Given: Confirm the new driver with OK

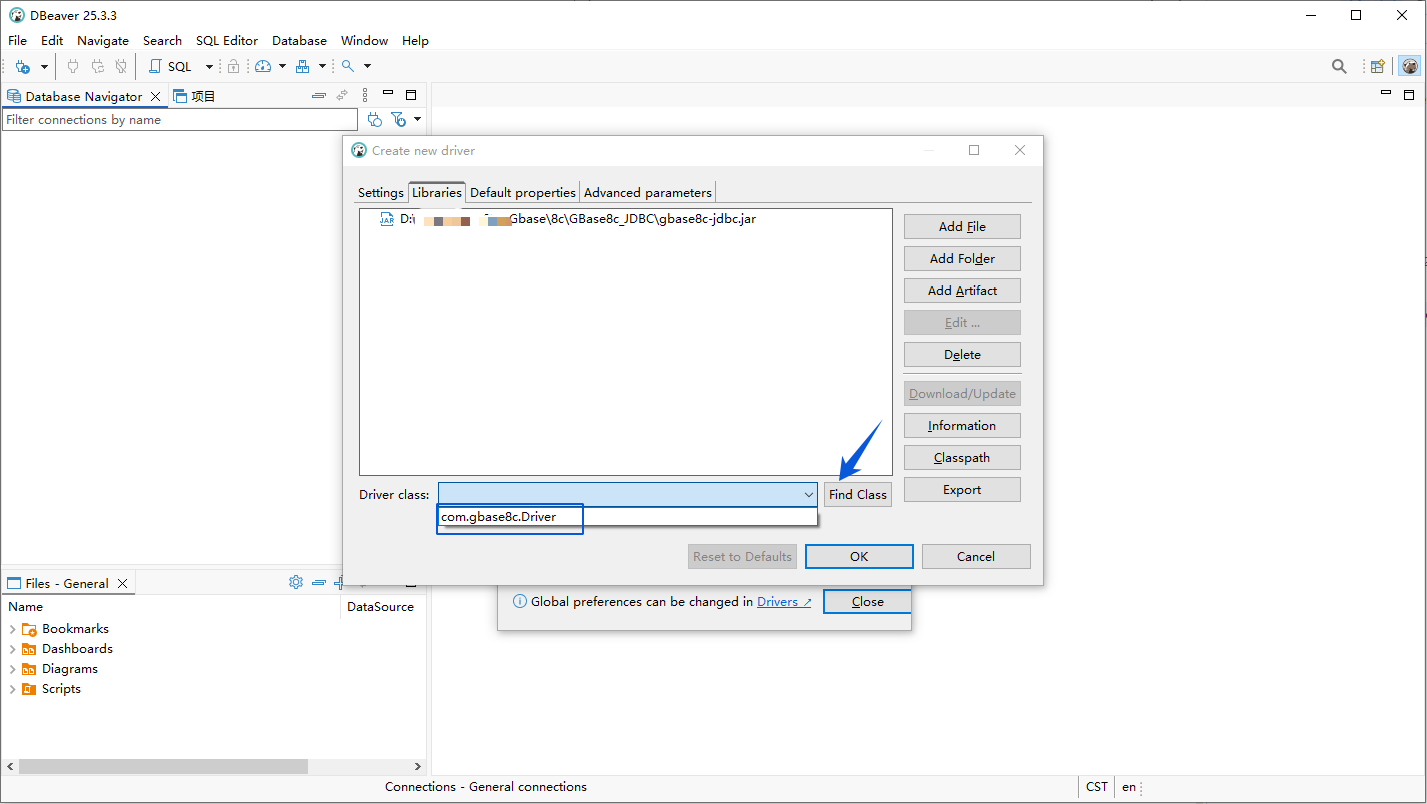Looking at the screenshot, I should [x=859, y=557].
